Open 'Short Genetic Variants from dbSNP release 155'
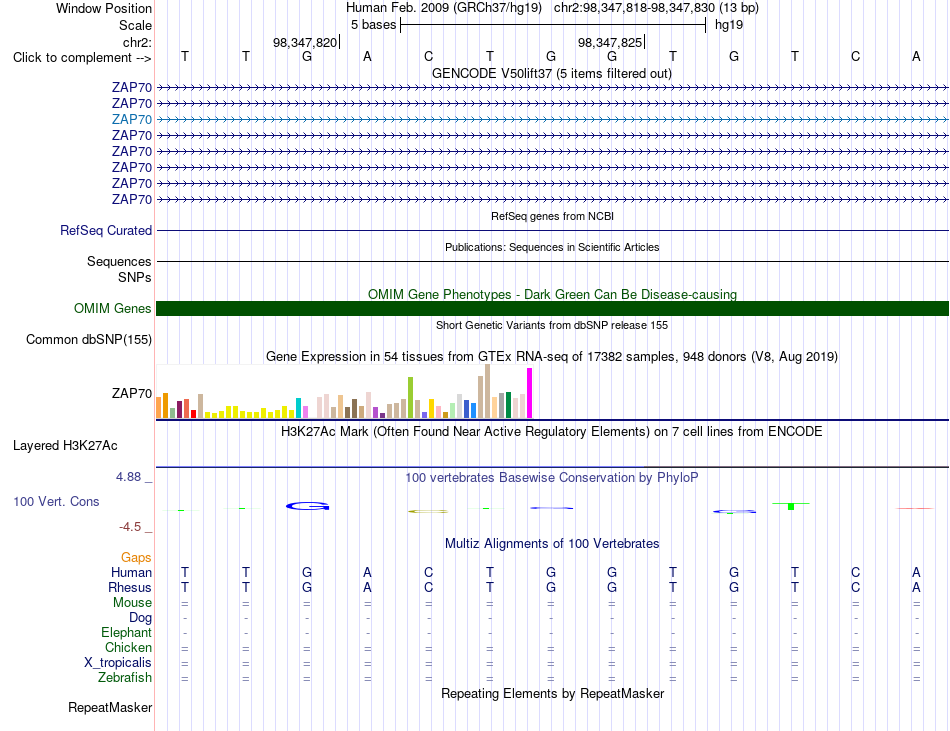Image resolution: width=950 pixels, height=731 pixels. 552,325
